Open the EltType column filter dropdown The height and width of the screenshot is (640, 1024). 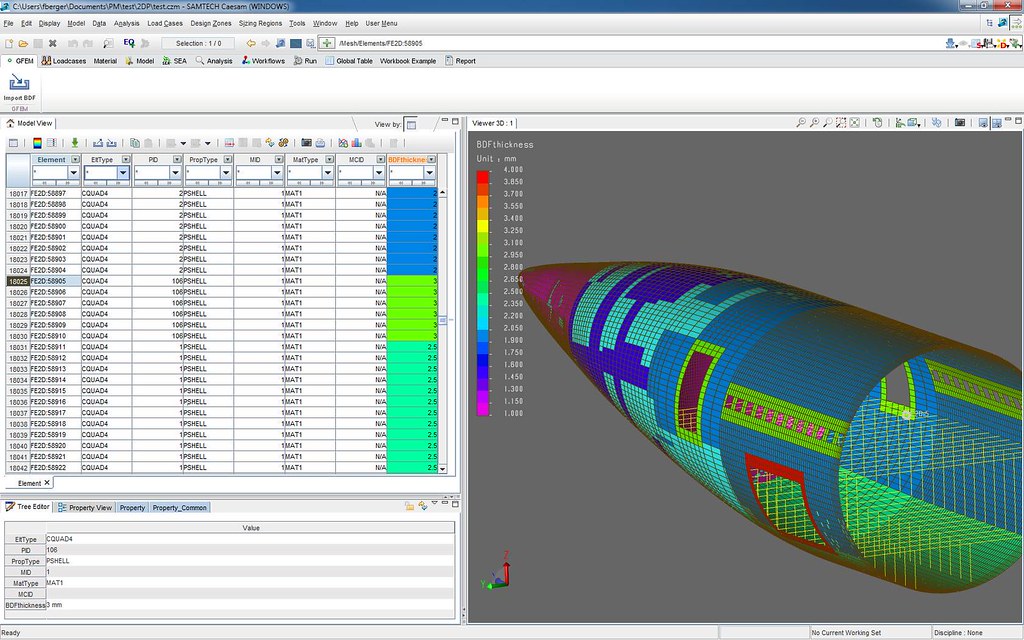[x=123, y=172]
